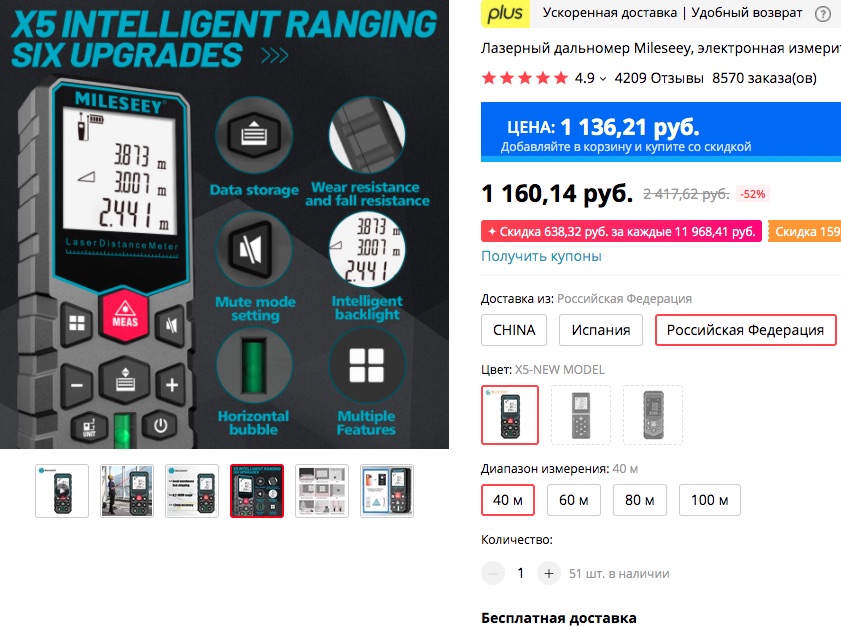Decrease quantity with the minus button
This screenshot has width=841, height=627.
coord(493,573)
